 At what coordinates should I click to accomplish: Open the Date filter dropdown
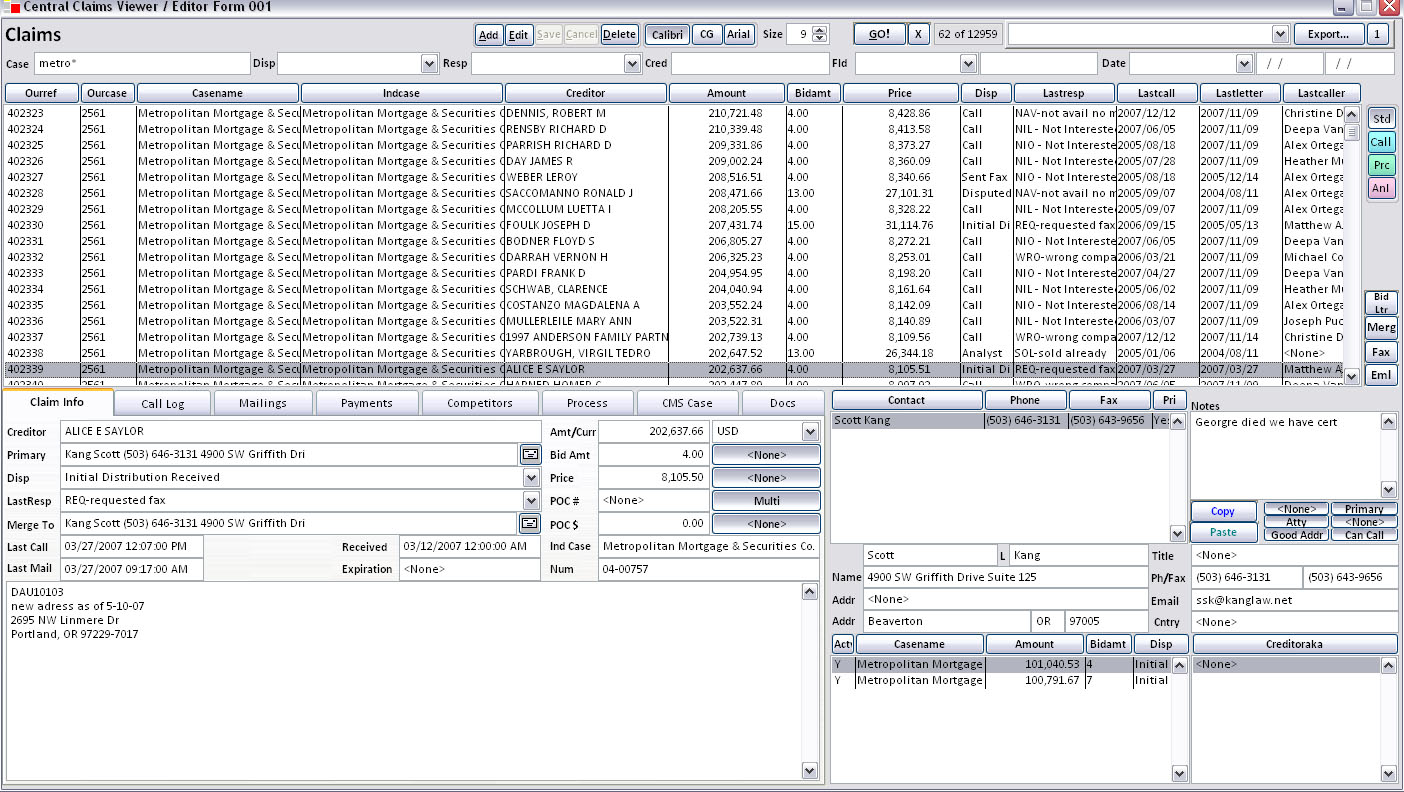coord(1244,64)
